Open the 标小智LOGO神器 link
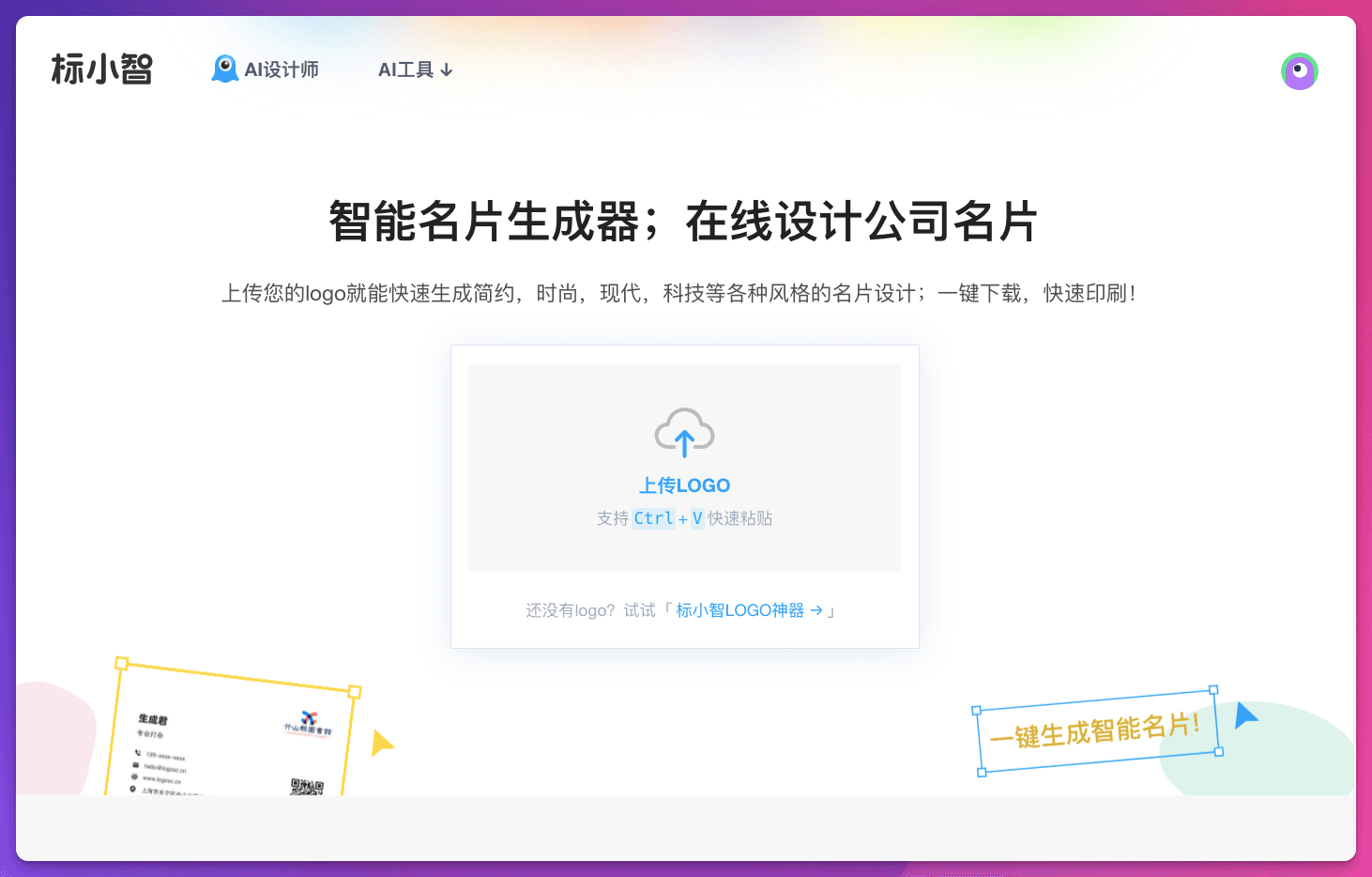1372x877 pixels. click(739, 610)
